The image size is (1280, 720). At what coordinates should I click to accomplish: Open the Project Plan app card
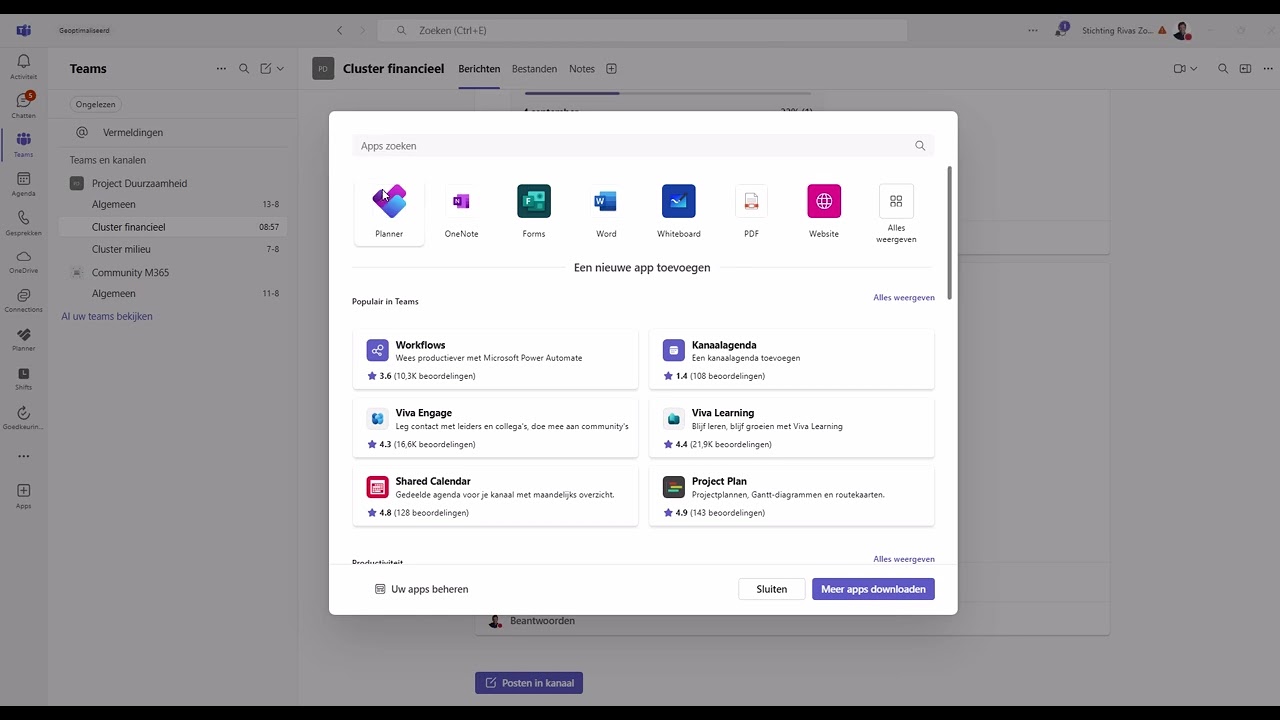[x=791, y=496]
